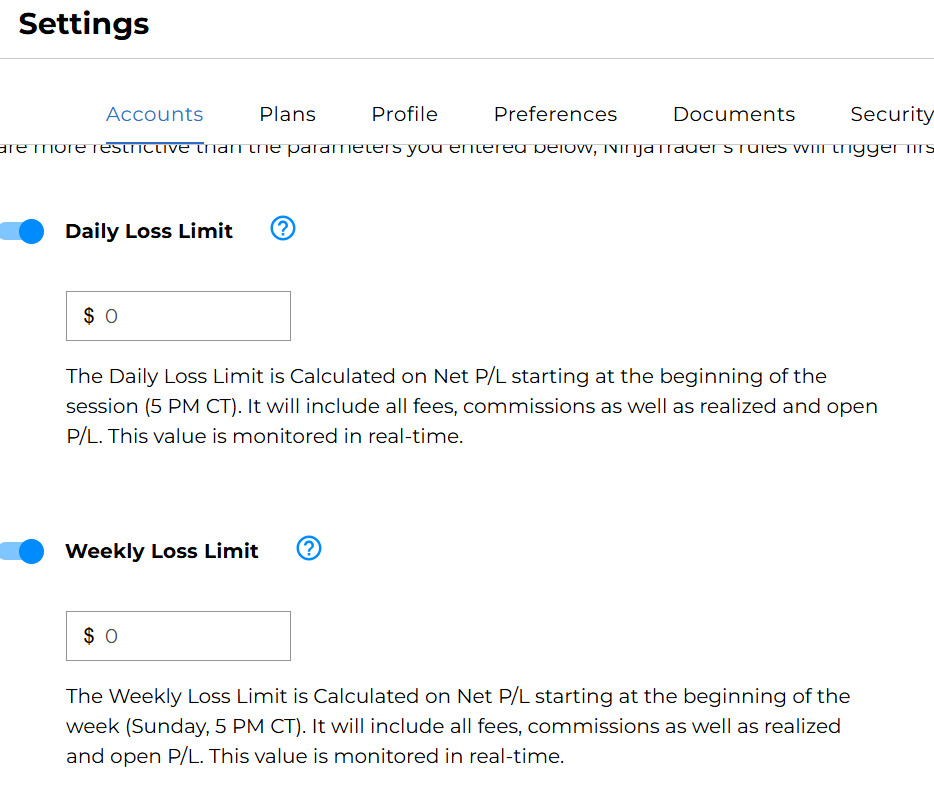
Task: Switch to the Accounts tab
Action: [154, 114]
